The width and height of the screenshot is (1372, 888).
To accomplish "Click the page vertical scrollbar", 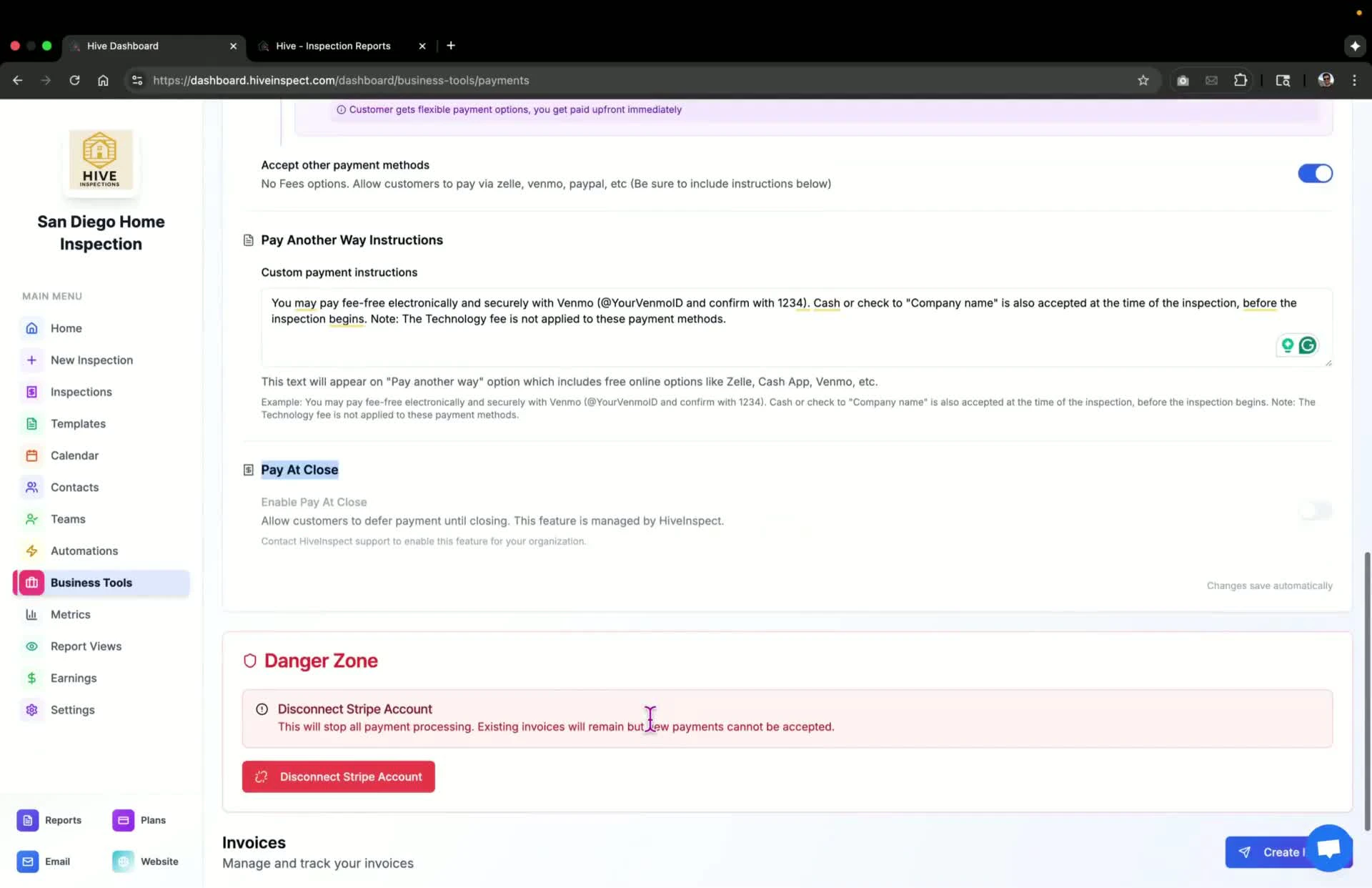I will click(1367, 690).
